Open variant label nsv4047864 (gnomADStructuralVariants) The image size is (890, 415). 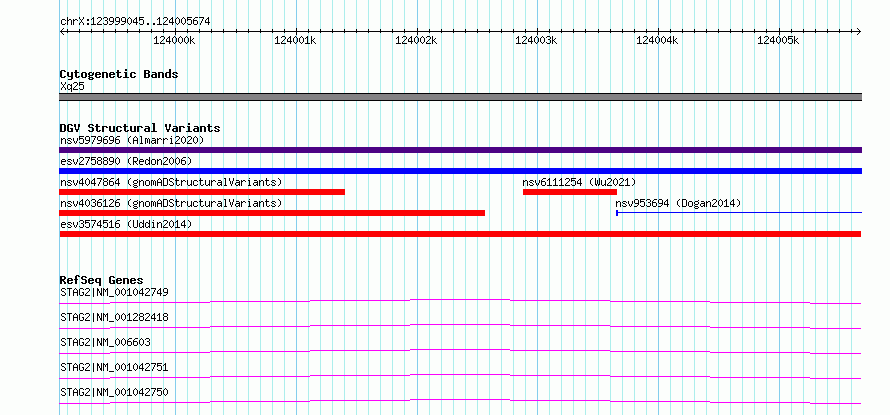point(171,182)
